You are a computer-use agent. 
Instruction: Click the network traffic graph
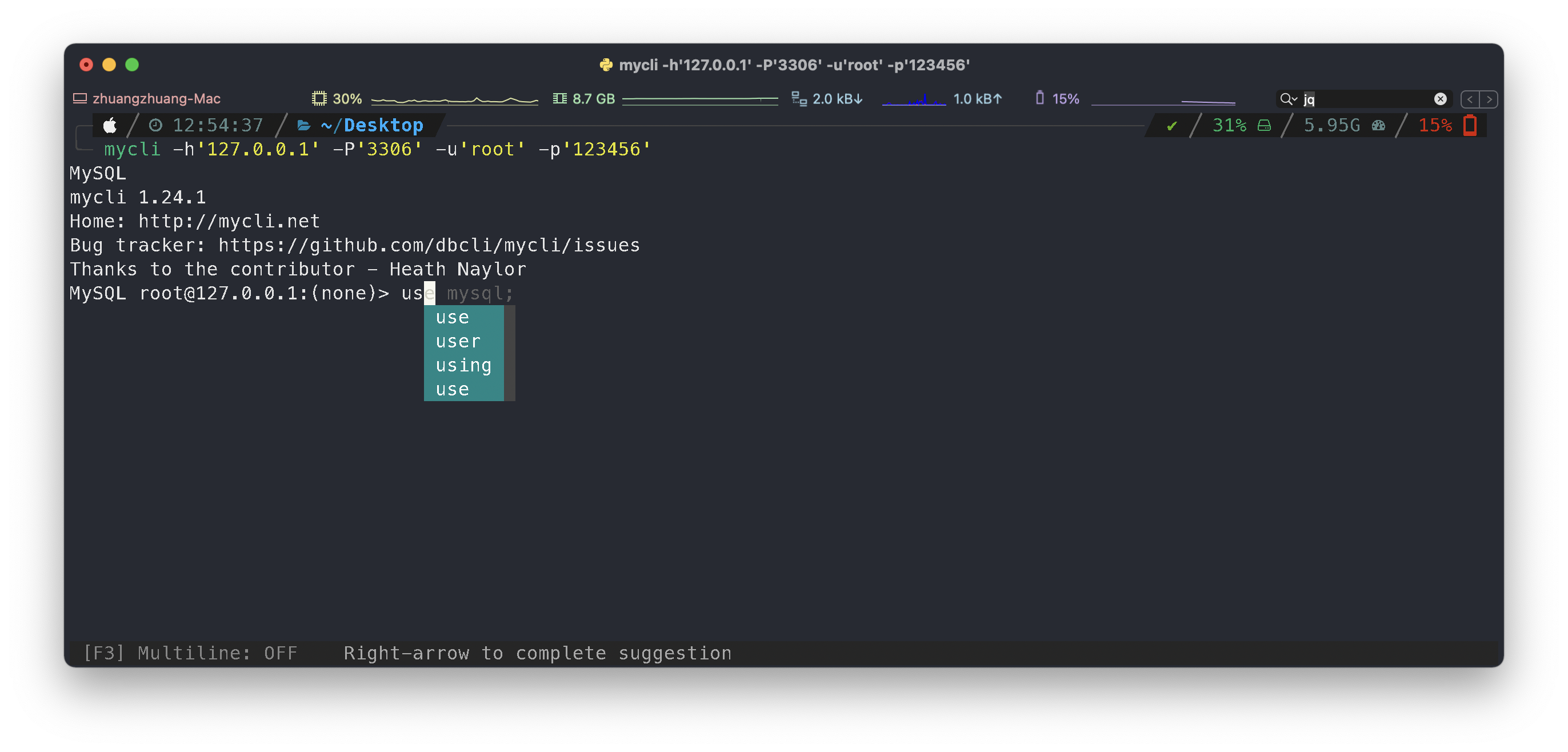914,99
